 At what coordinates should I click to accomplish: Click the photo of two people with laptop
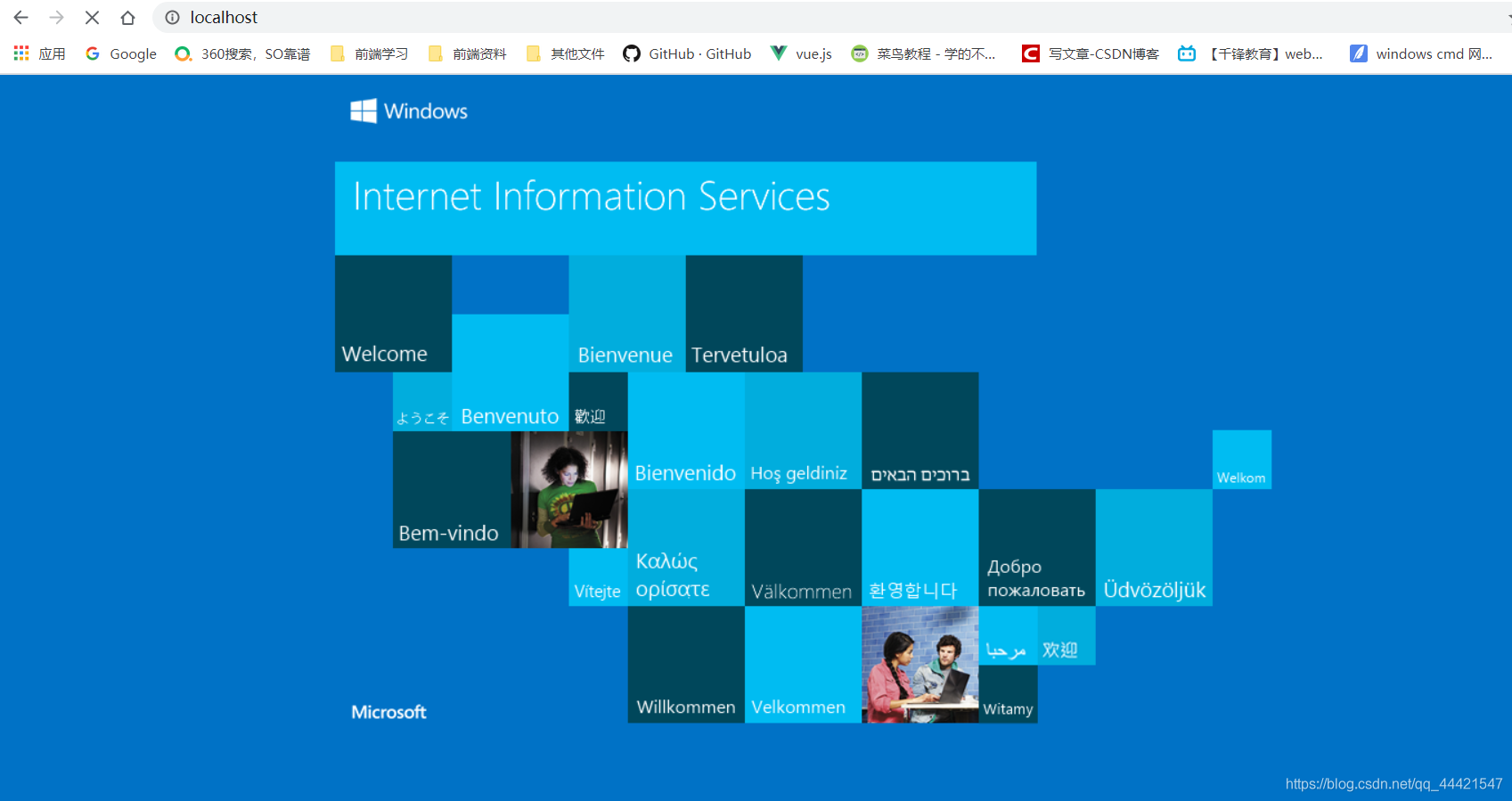(x=920, y=665)
